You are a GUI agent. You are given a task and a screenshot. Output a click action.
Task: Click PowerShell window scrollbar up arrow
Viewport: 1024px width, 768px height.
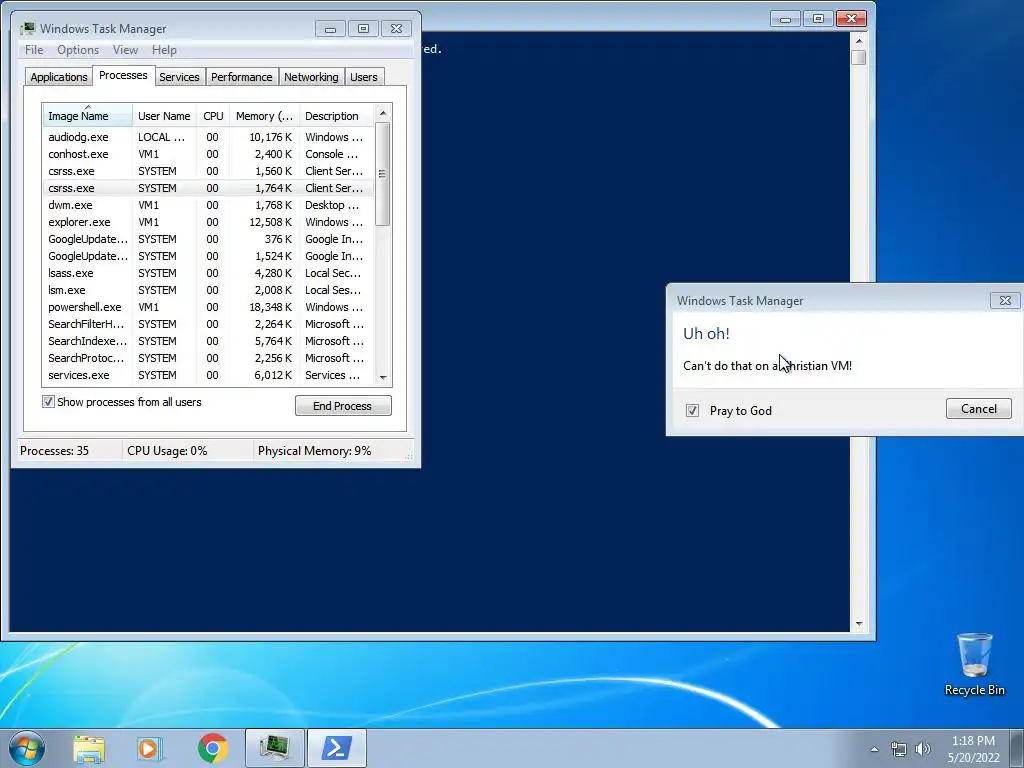point(859,40)
